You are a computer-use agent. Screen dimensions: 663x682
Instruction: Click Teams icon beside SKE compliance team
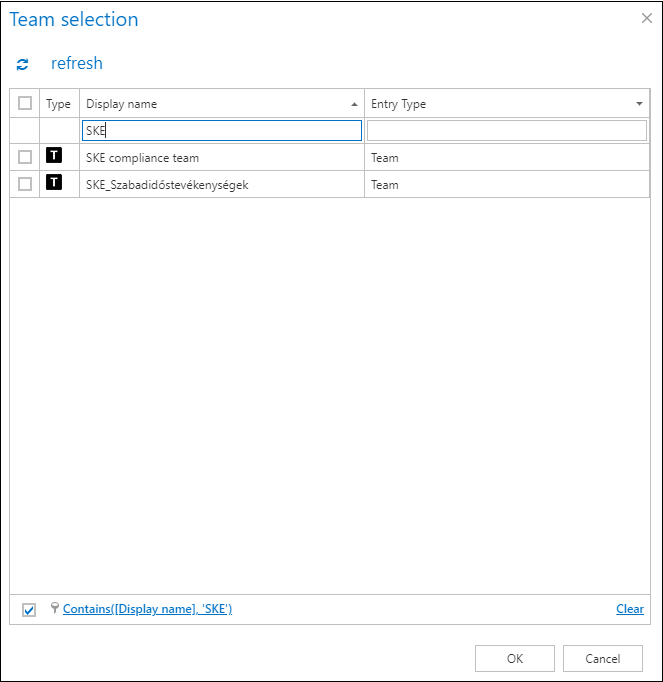(54, 156)
